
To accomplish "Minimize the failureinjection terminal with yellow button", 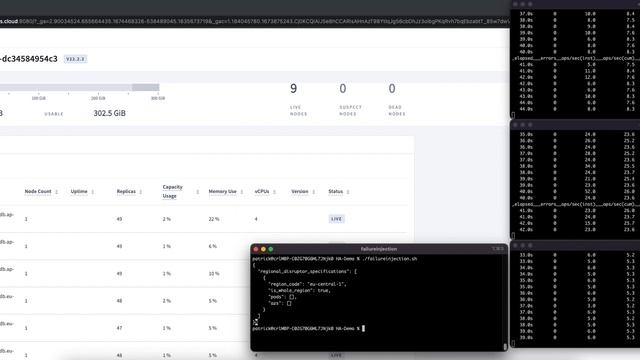I will coord(263,249).
